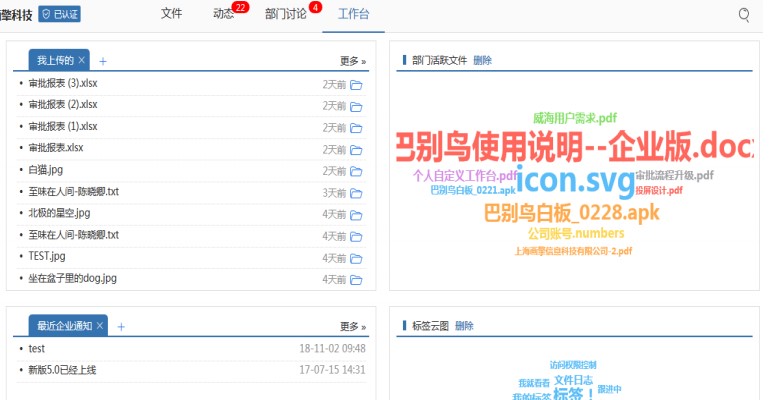Click 巴别鸟白板_0221.apk in the cloud
The width and height of the screenshot is (769, 400).
click(473, 190)
